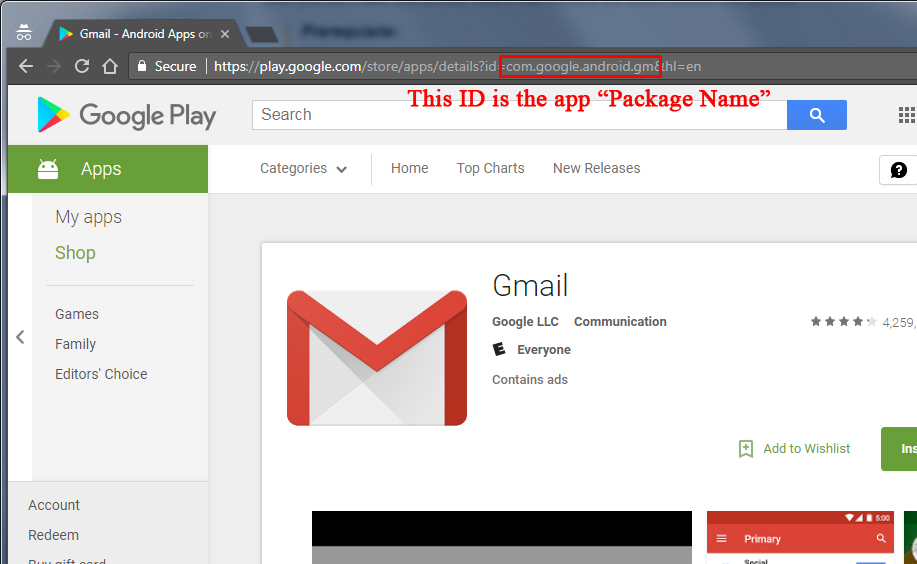Screen dimensions: 917x564
Task: Click the Redeem link
Action: coord(53,535)
